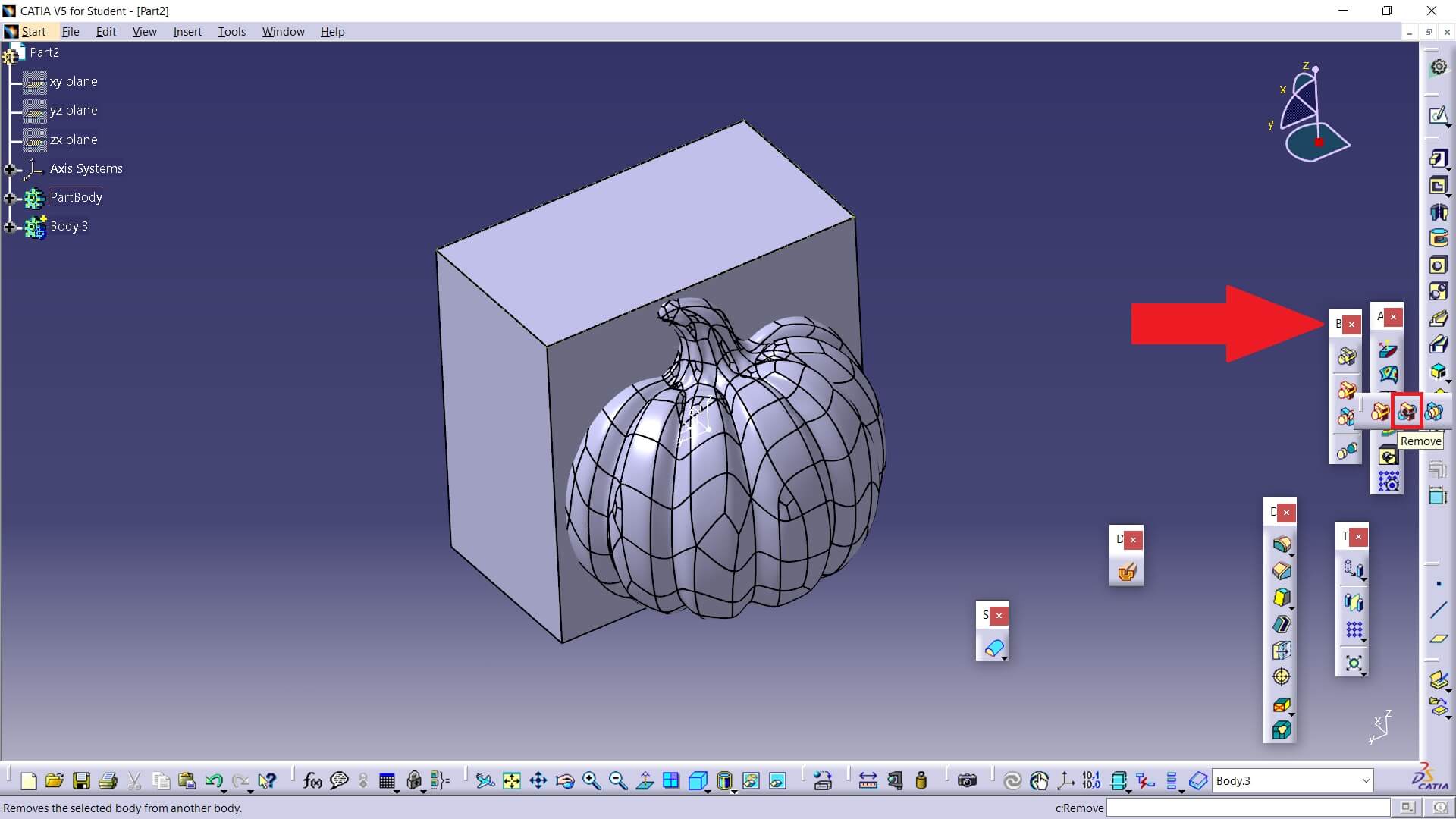Open the View menu
1456x819 pixels.
pos(144,31)
